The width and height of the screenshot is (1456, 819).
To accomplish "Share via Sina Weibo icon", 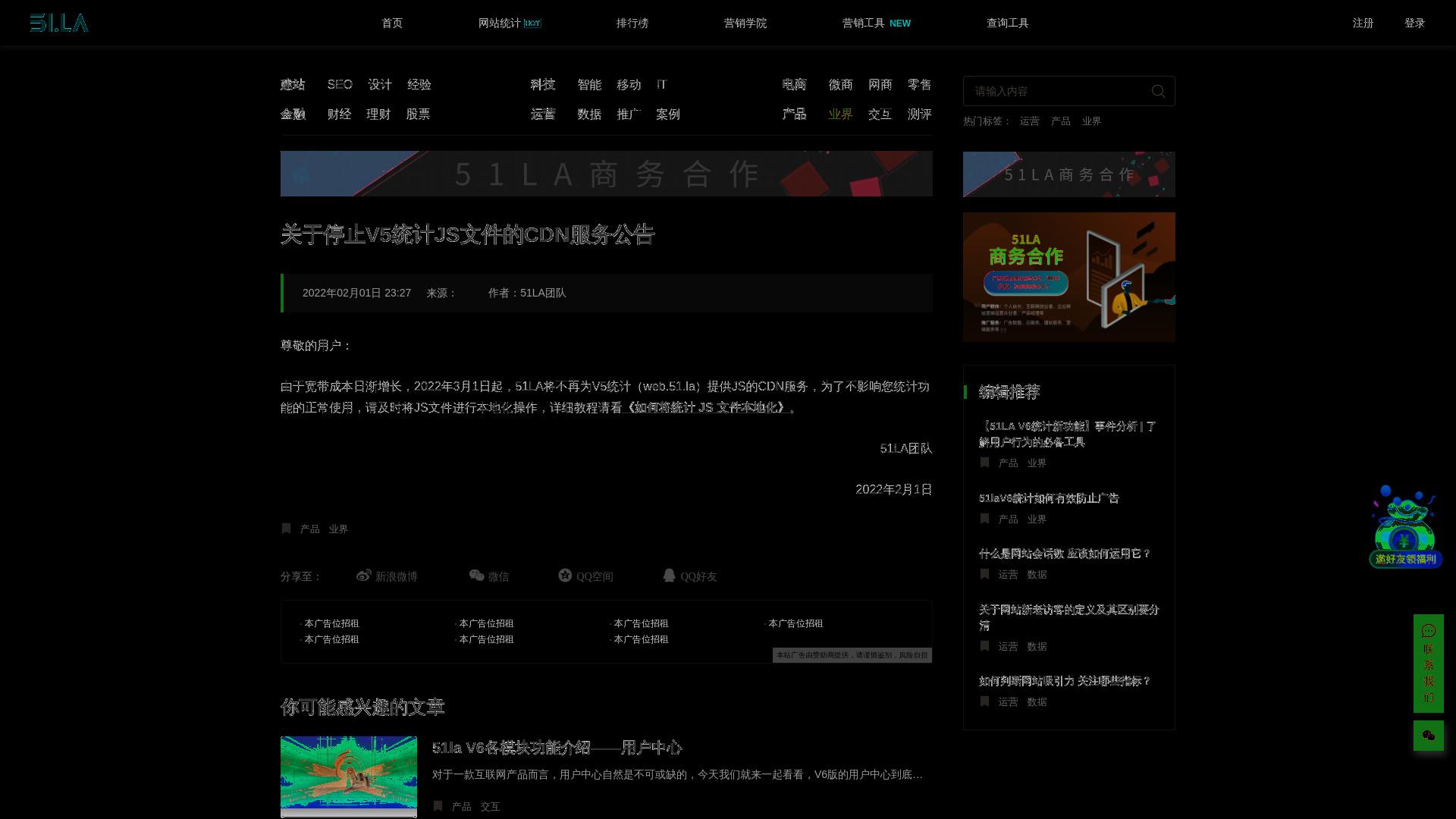I will (364, 576).
